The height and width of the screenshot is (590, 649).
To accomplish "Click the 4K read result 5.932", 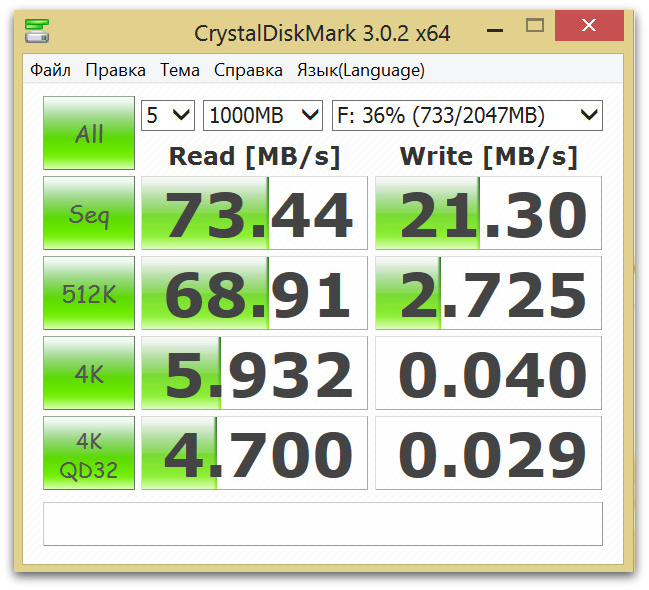I will (x=255, y=373).
